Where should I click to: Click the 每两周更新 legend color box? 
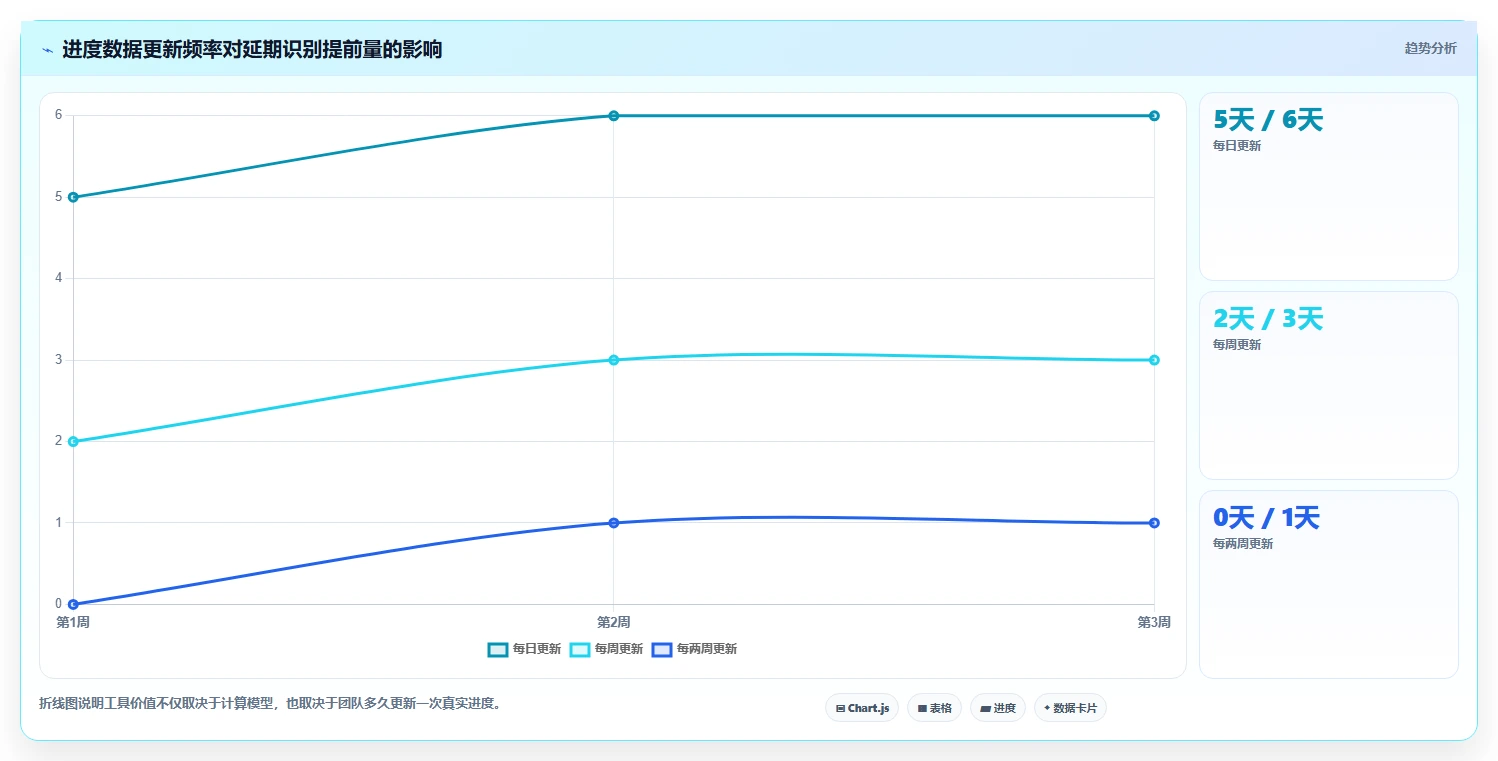[662, 649]
